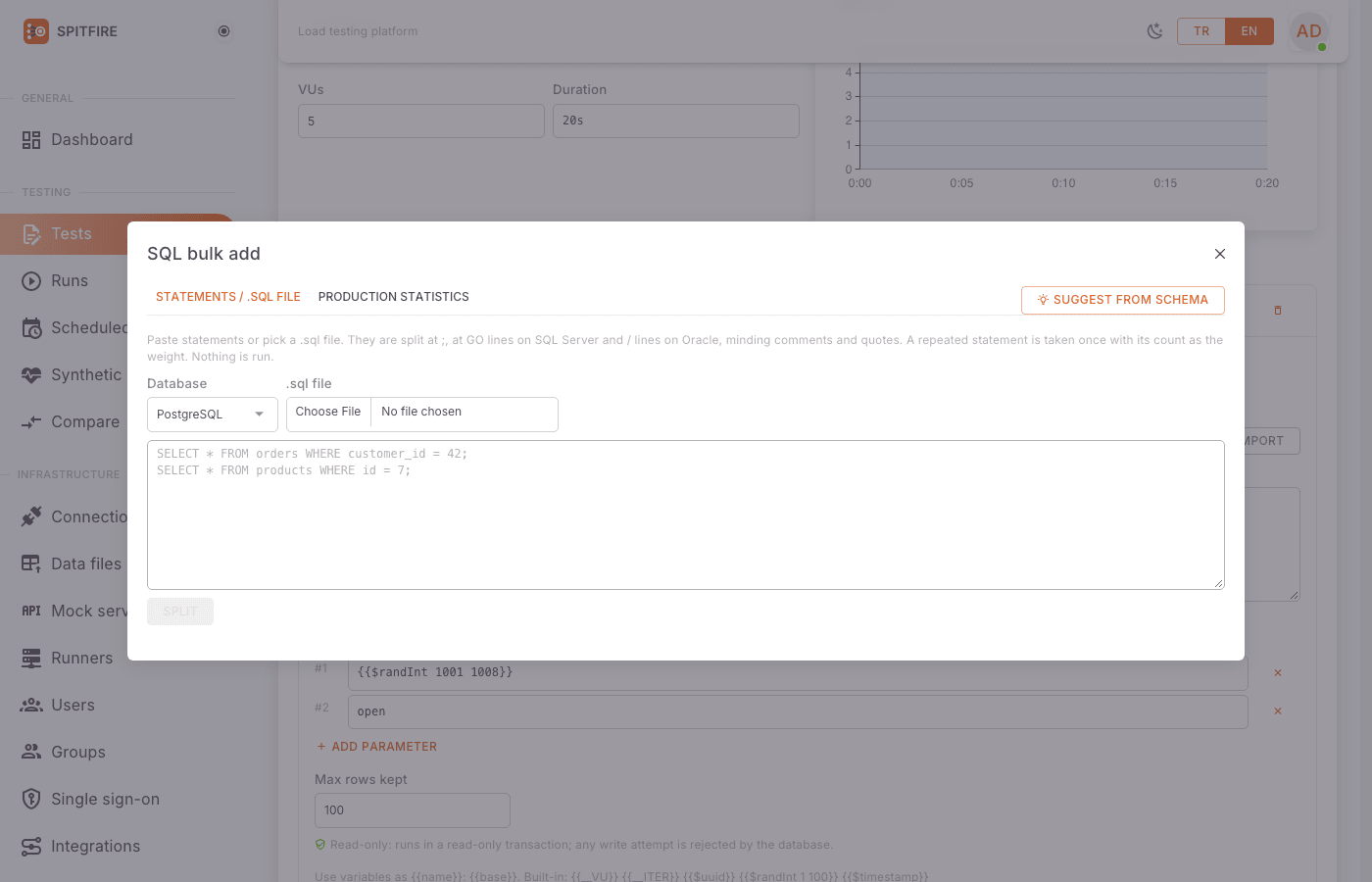Open the PostgreSQL database dropdown
The image size is (1372, 882).
pos(213,415)
